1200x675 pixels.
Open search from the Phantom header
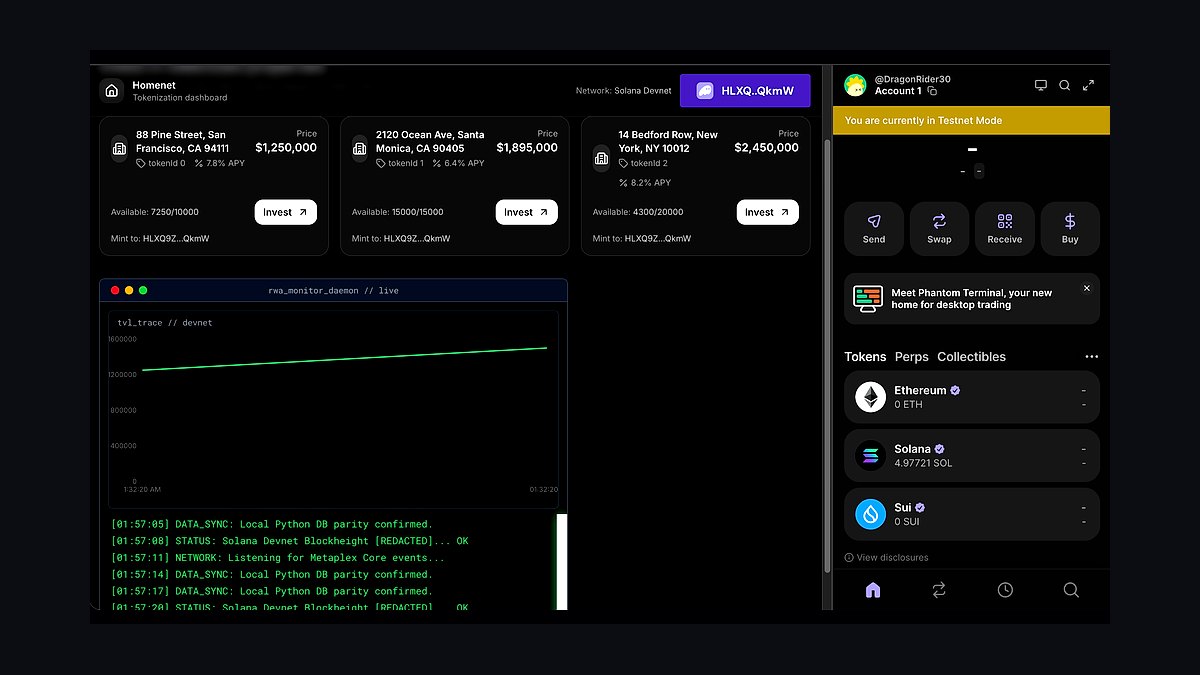coord(1065,85)
